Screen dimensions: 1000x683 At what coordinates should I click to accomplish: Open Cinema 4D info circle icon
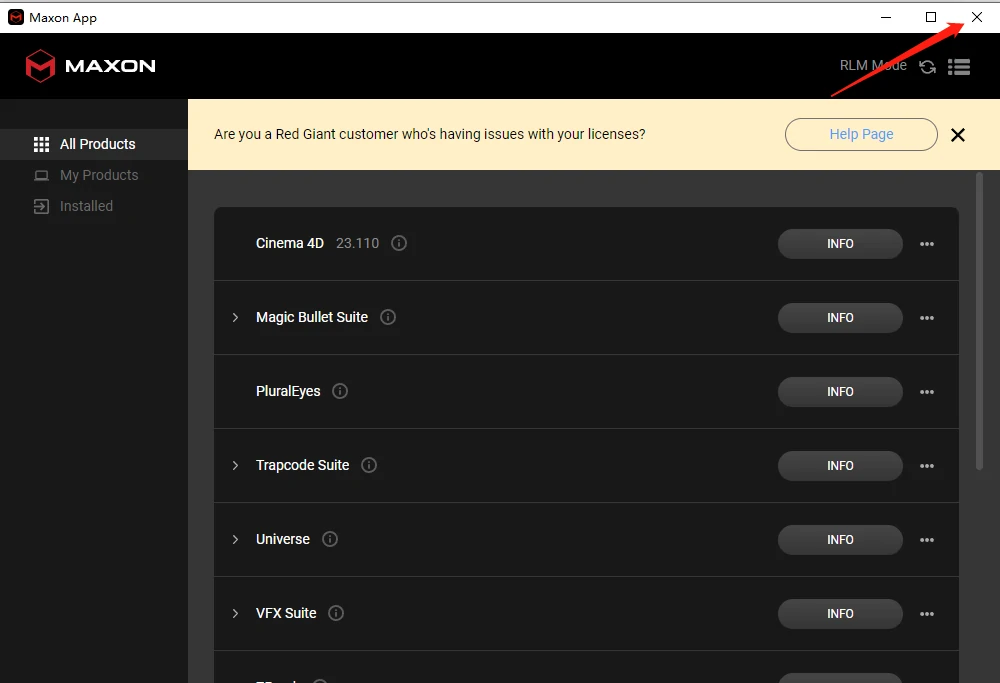coord(399,243)
